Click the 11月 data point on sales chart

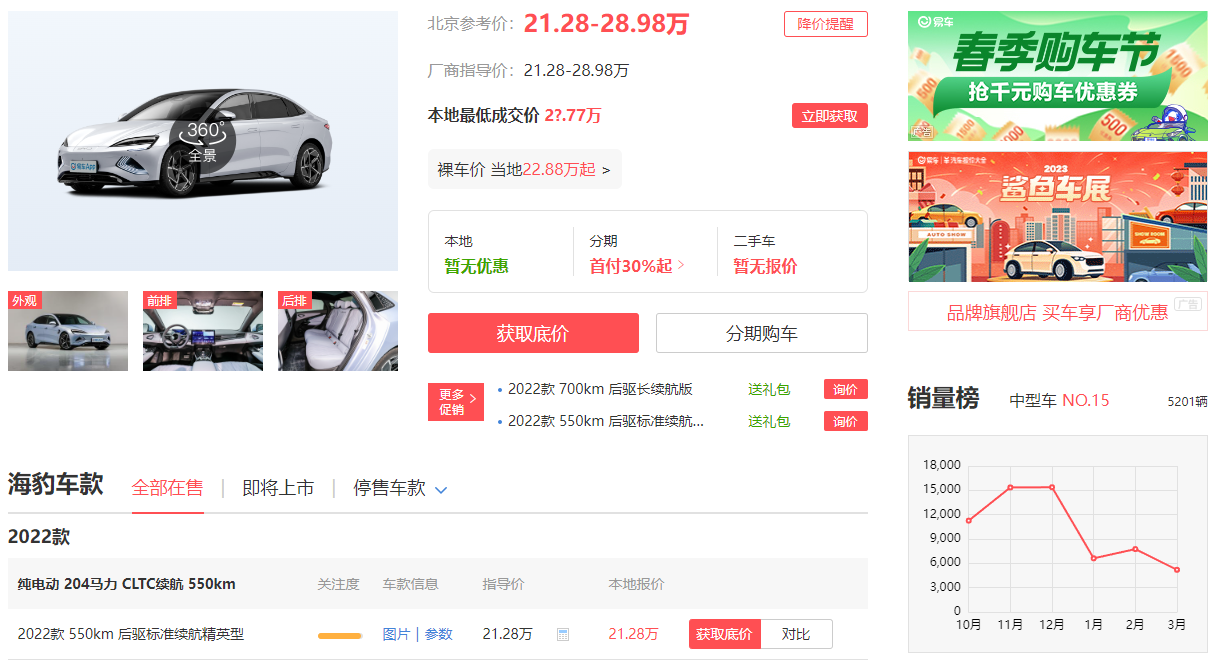[x=1010, y=487]
